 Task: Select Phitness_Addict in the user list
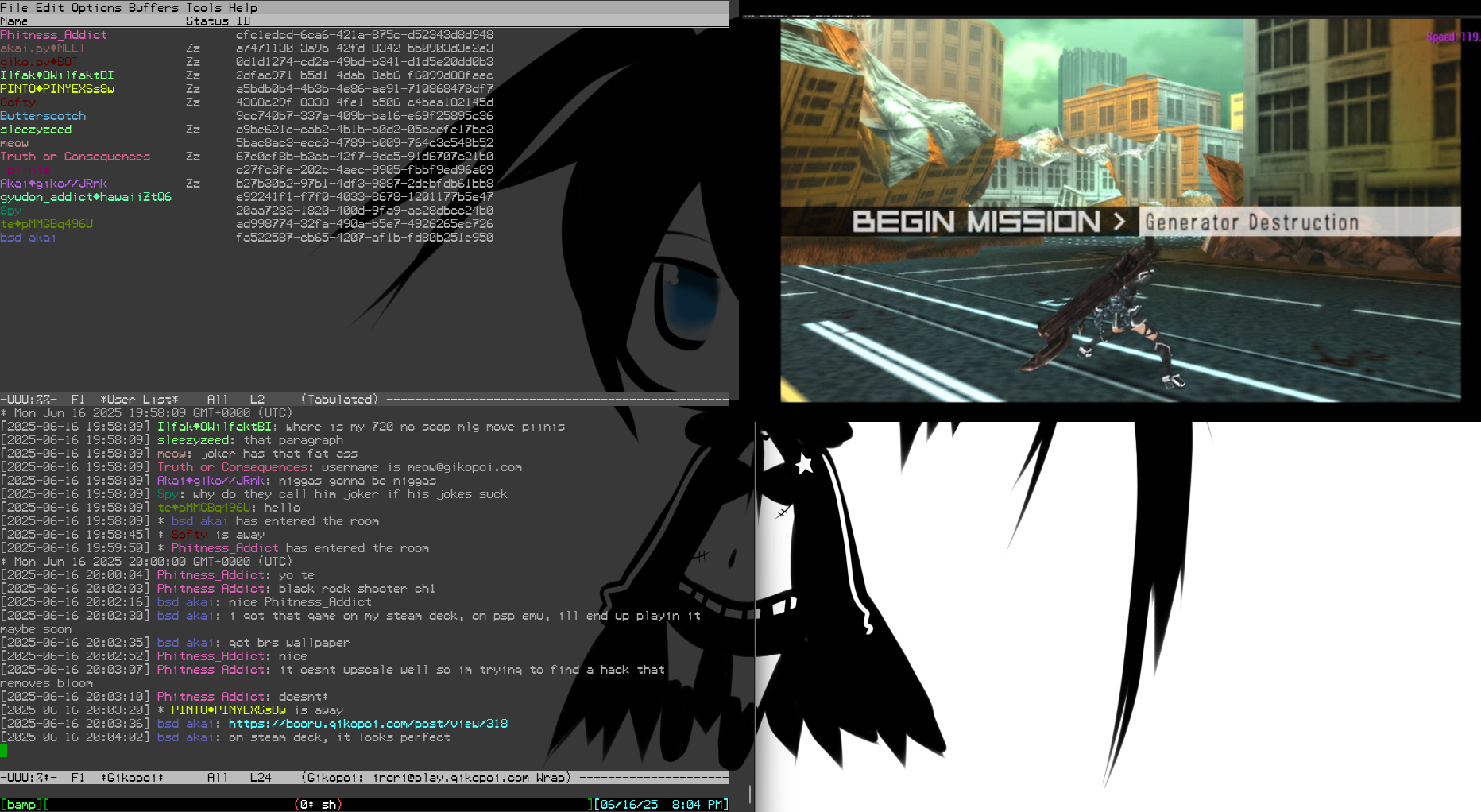(53, 35)
